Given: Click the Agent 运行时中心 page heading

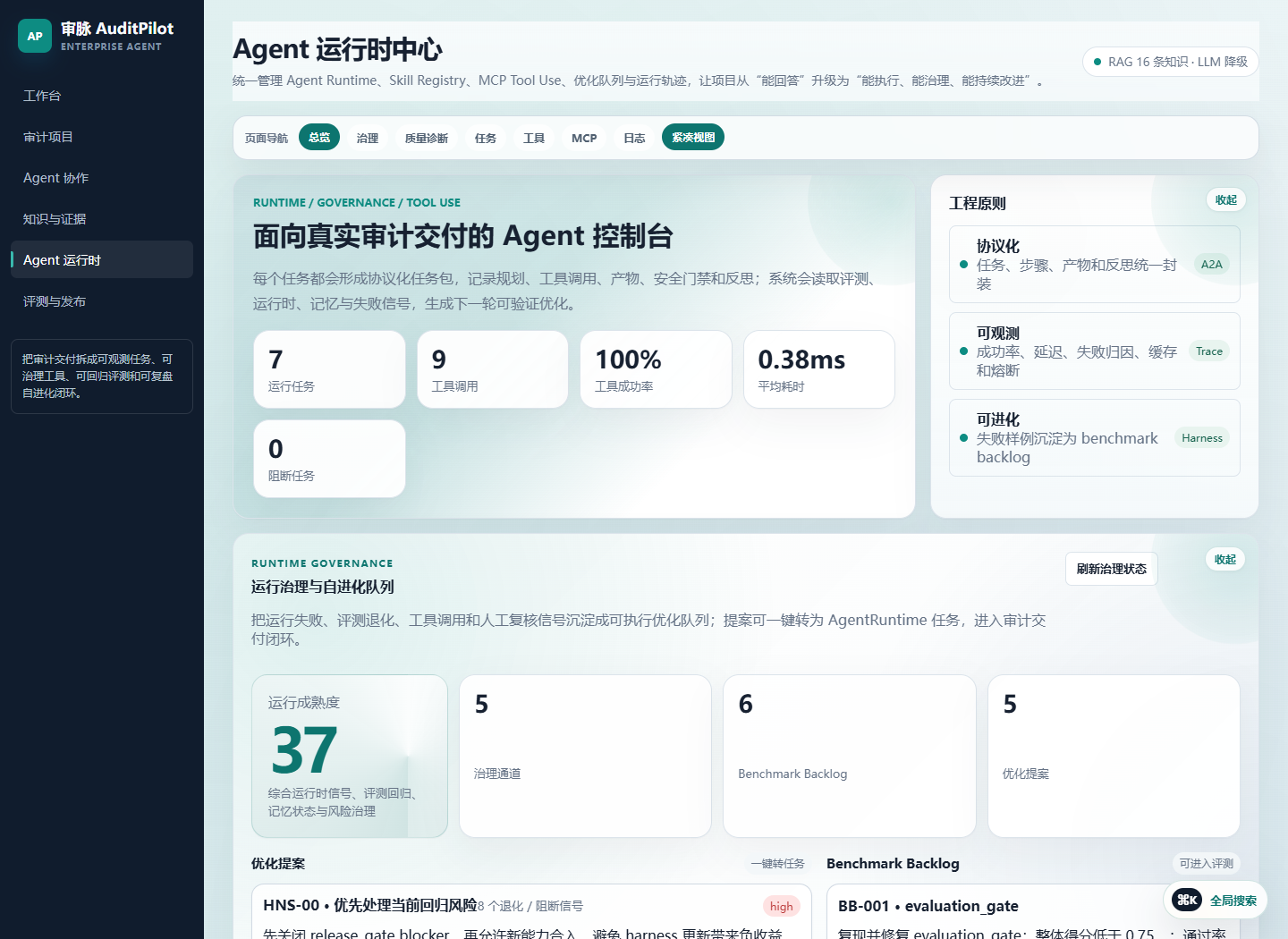Looking at the screenshot, I should tap(337, 49).
